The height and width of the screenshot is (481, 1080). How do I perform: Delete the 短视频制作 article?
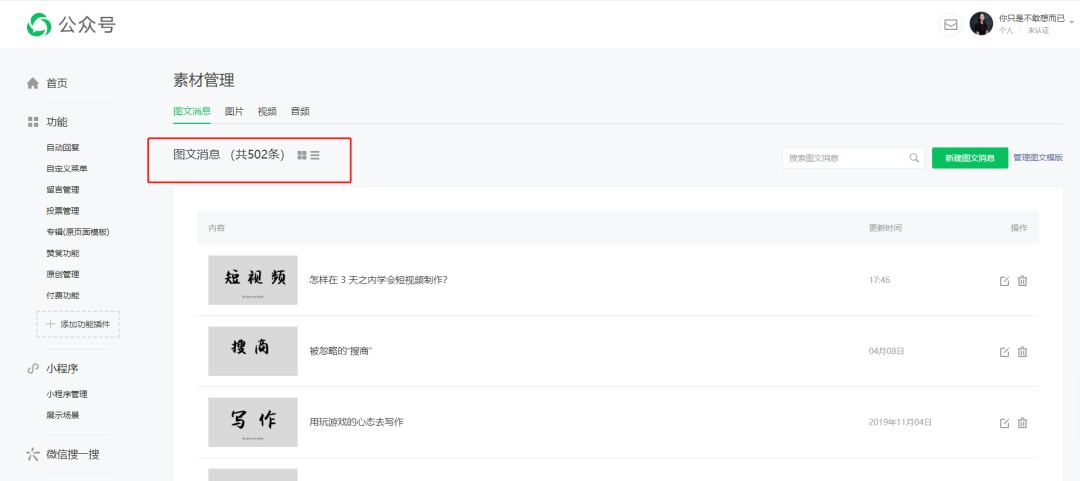click(1022, 280)
